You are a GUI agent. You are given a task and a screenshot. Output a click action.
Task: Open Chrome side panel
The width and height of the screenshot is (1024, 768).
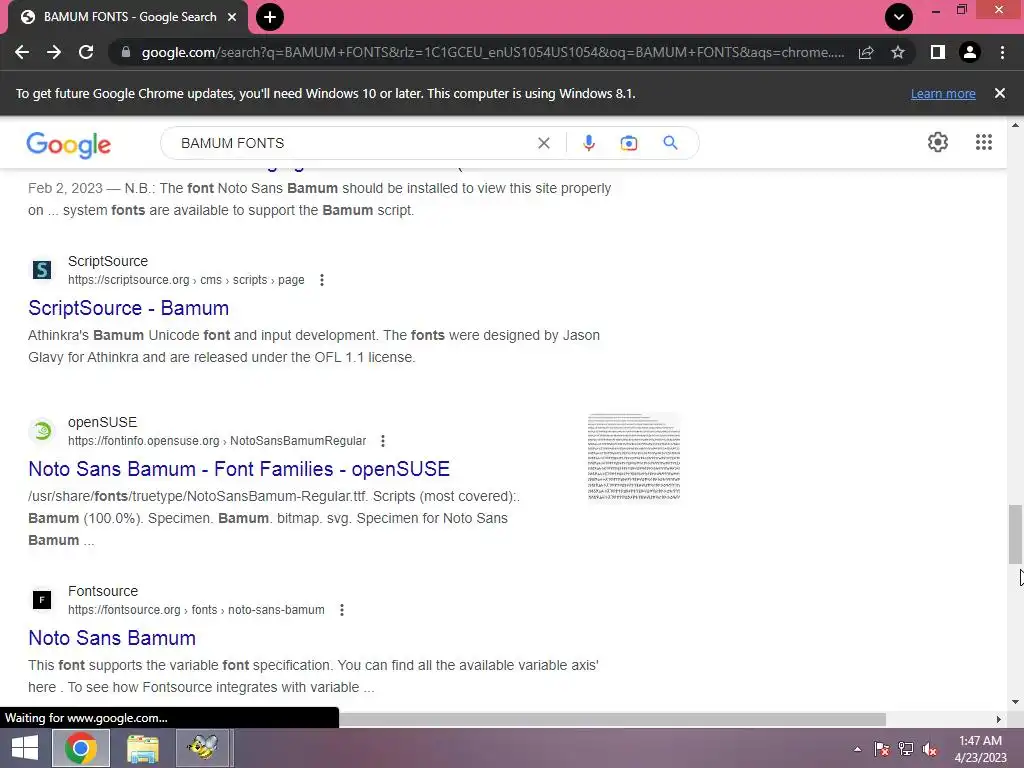[938, 52]
